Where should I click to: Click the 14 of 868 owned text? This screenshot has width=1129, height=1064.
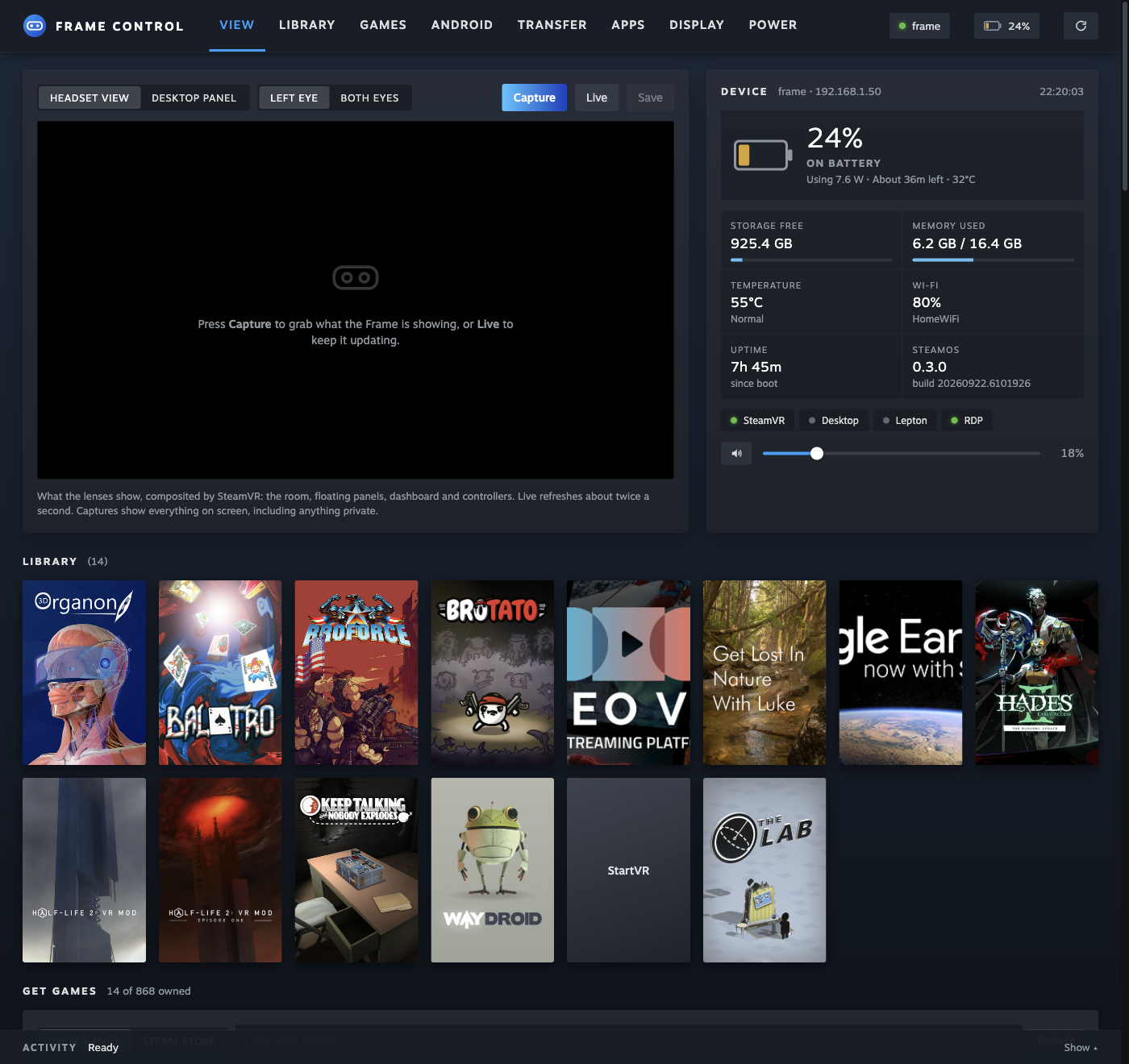pyautogui.click(x=148, y=991)
